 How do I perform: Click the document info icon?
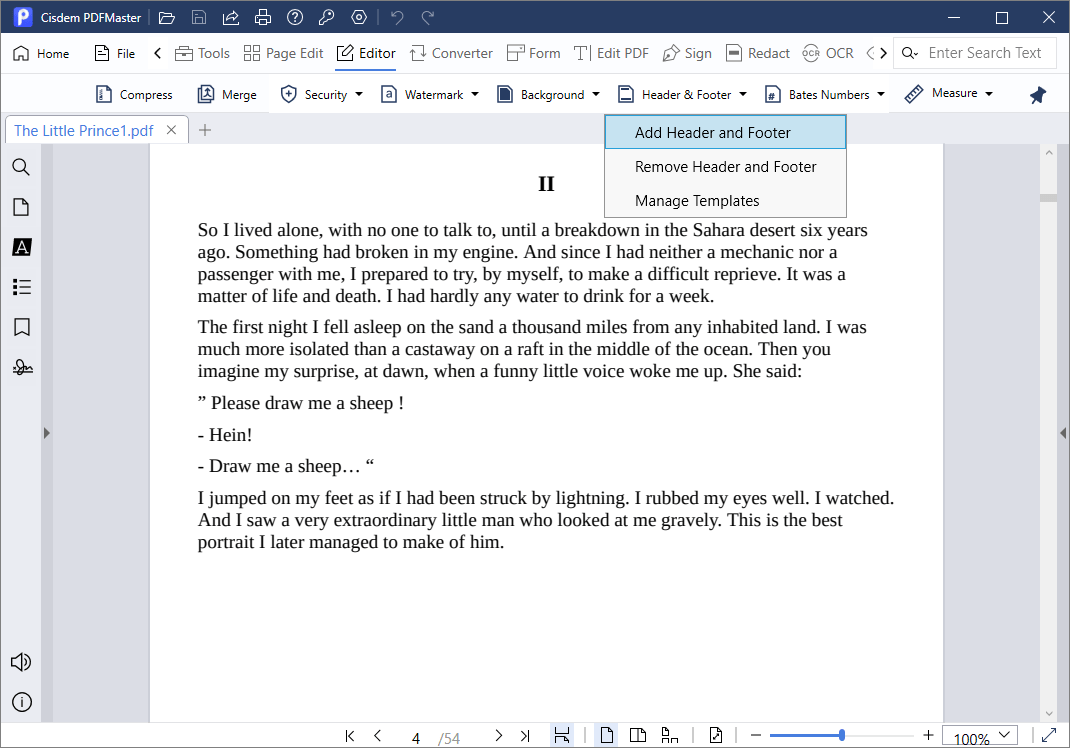click(x=22, y=702)
